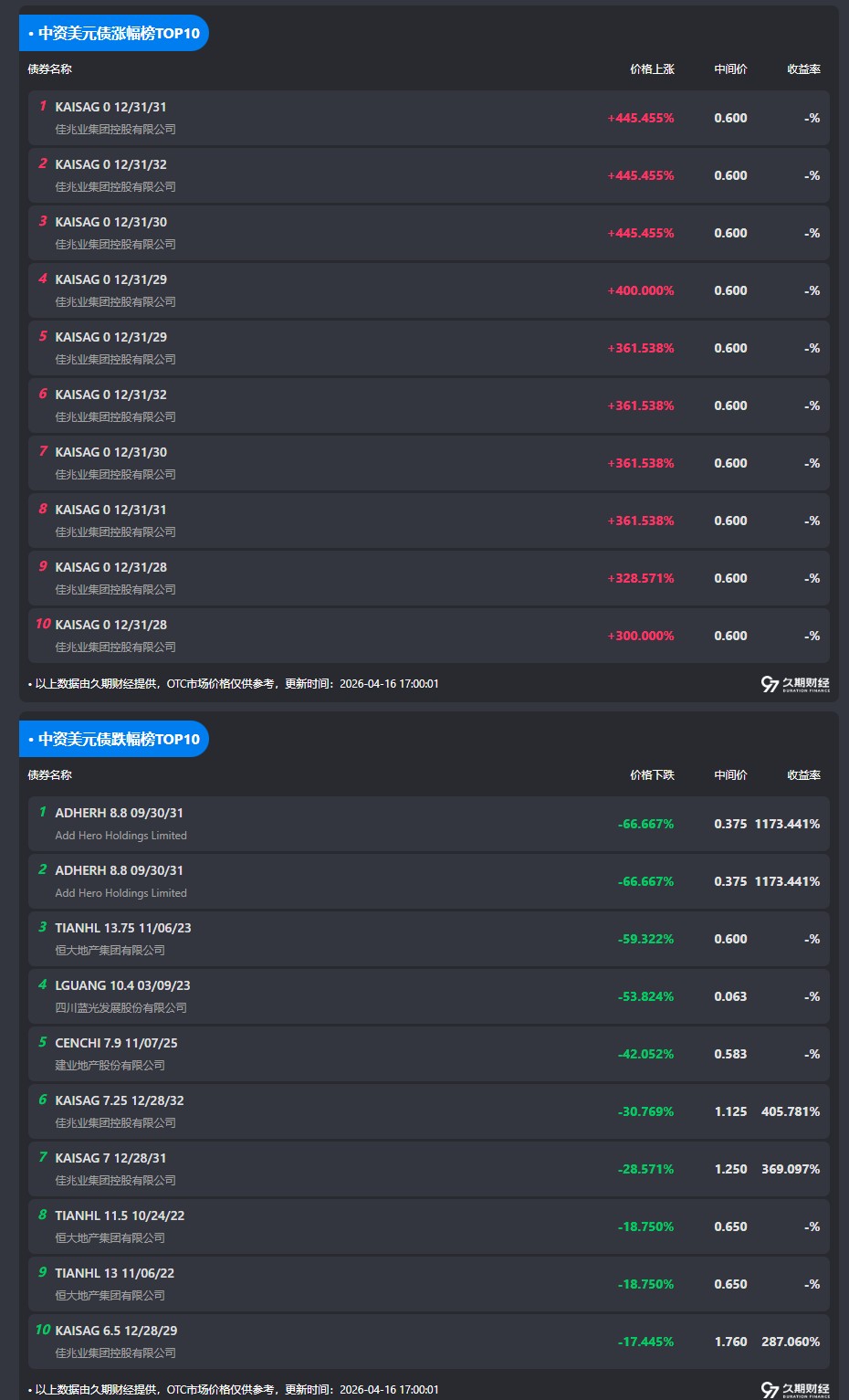The width and height of the screenshot is (849, 1400).
Task: Open TIANHL 13.75 11/06/23 bond row
Action: pyautogui.click(x=123, y=928)
